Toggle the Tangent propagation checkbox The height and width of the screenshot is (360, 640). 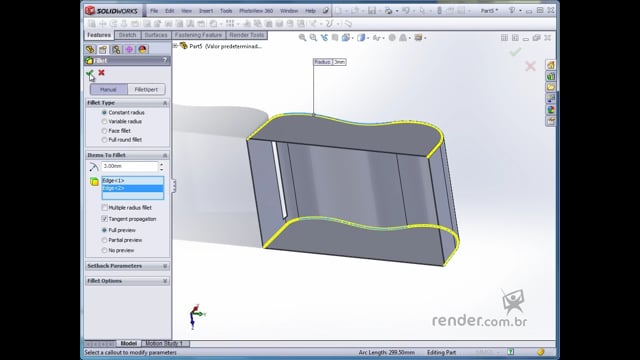click(104, 219)
